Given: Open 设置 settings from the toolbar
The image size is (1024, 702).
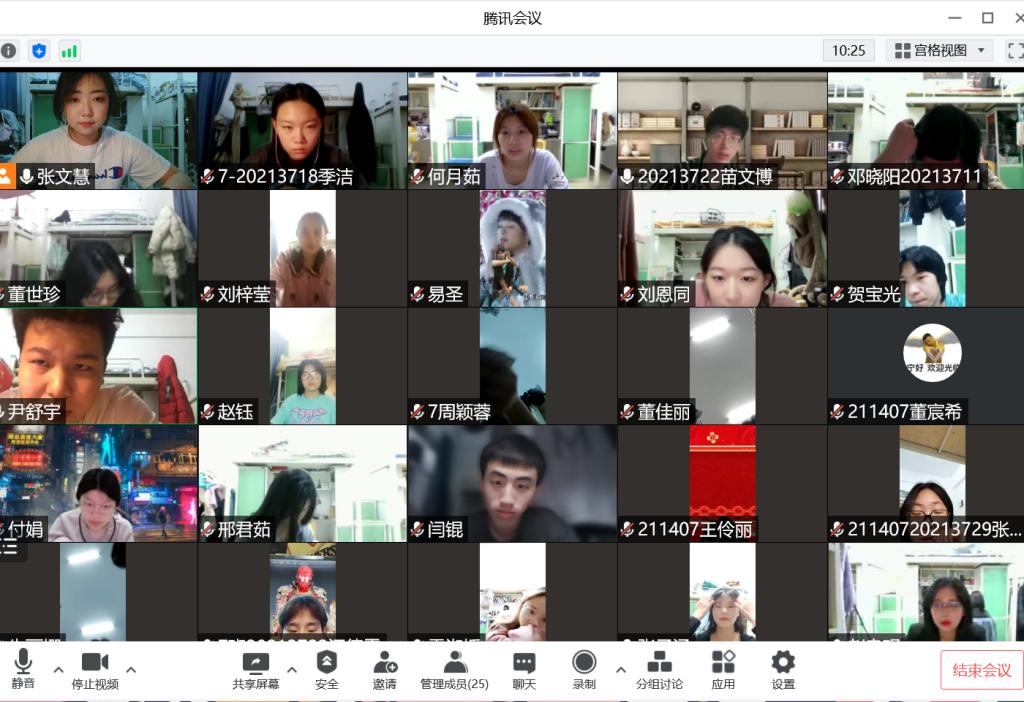Looking at the screenshot, I should 783,669.
